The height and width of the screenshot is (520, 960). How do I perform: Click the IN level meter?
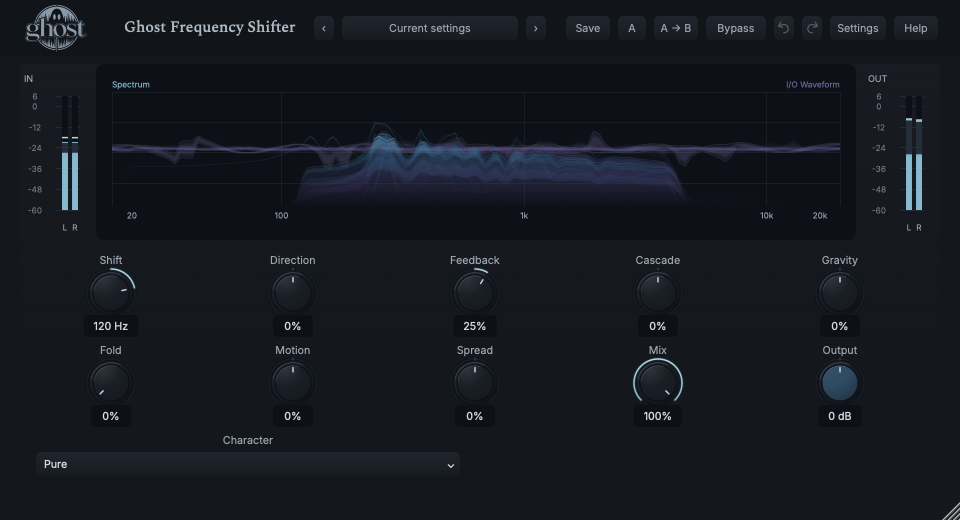coord(70,153)
